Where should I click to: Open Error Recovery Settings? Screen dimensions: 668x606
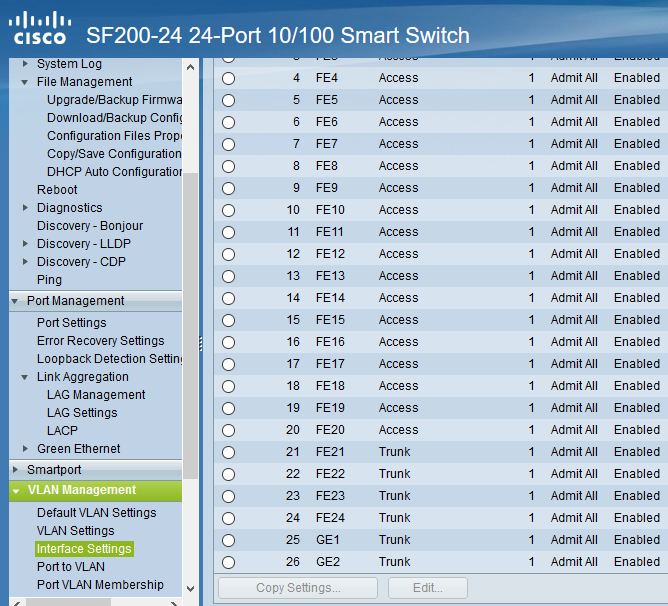click(101, 341)
